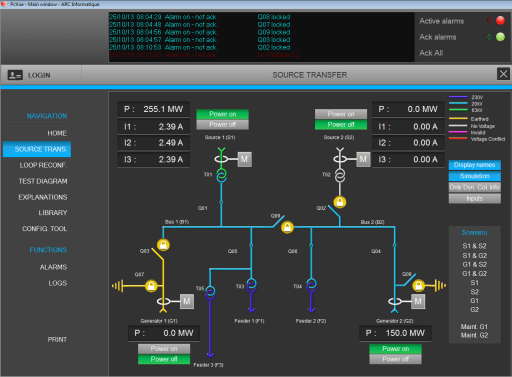Open the HOME navigation item
The image size is (512, 377).
point(57,133)
